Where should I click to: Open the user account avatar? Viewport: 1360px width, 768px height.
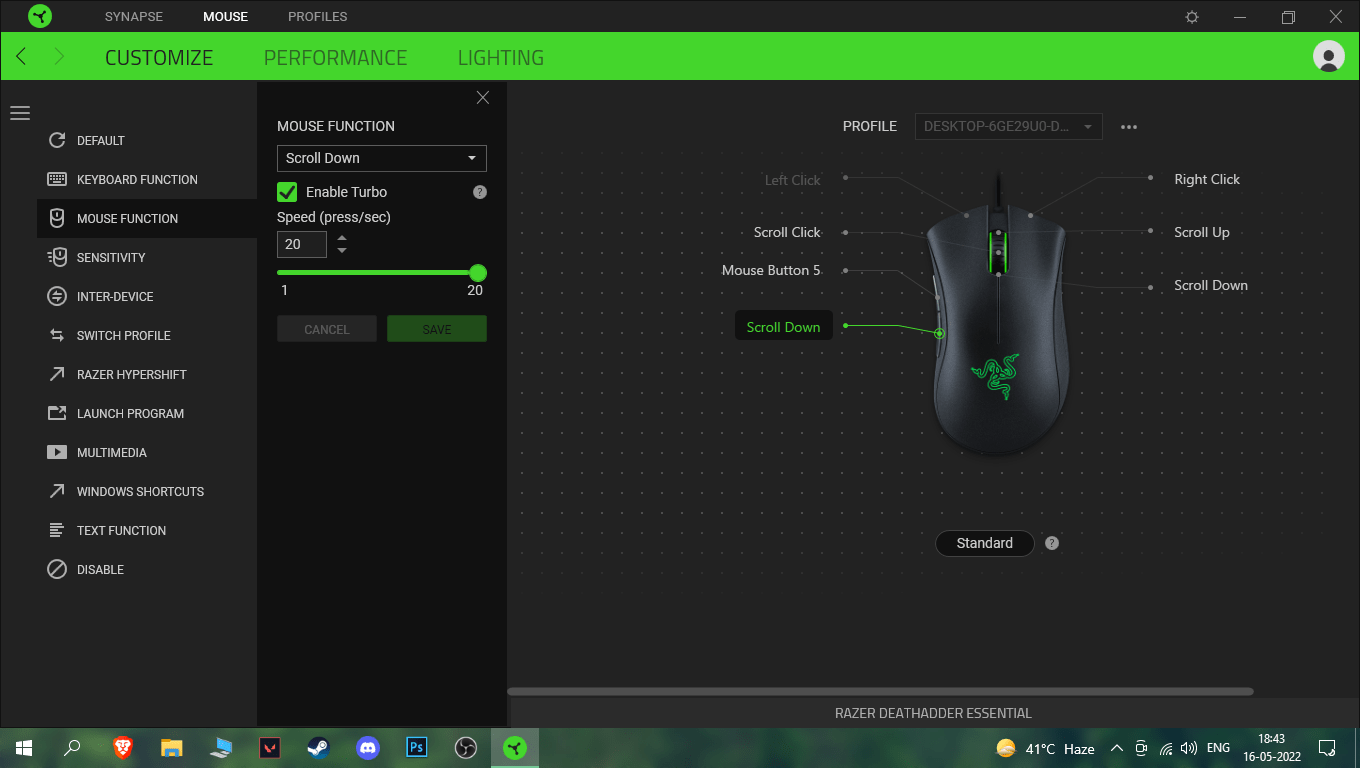point(1328,57)
